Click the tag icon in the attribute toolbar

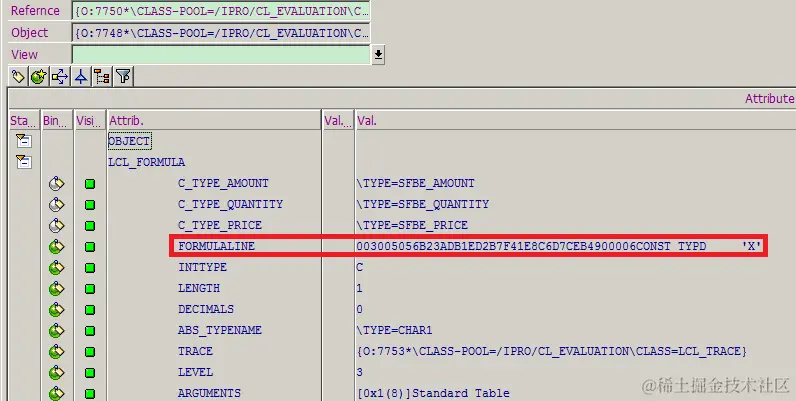click(18, 77)
